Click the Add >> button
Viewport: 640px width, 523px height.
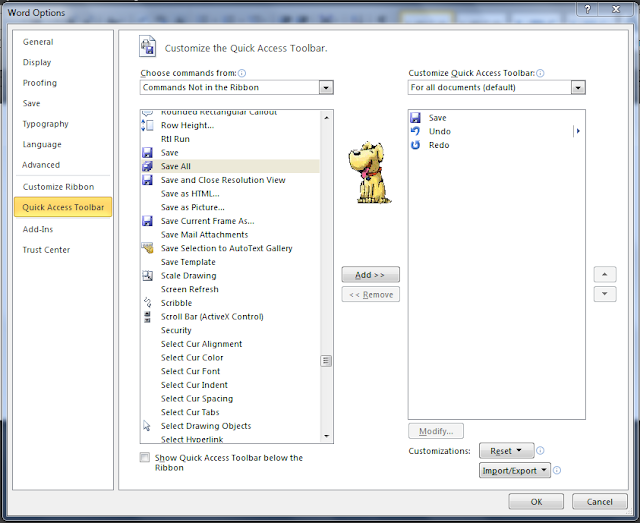(370, 275)
